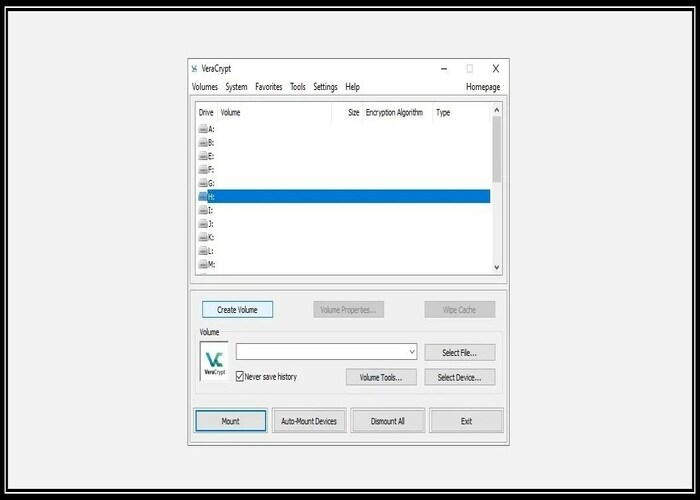Click the Dismount All button

(388, 421)
